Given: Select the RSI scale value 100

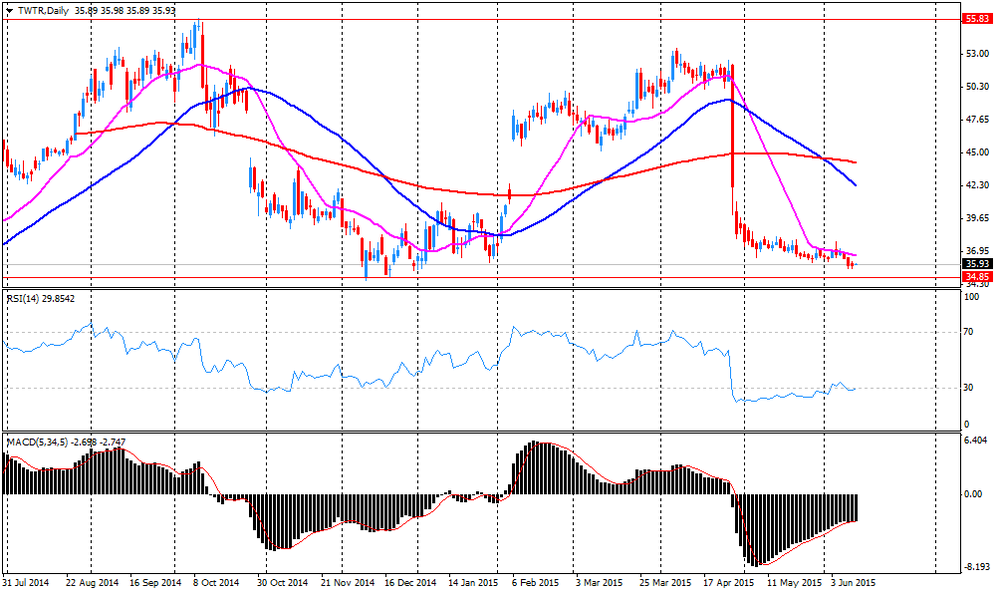Looking at the screenshot, I should 971,297.
